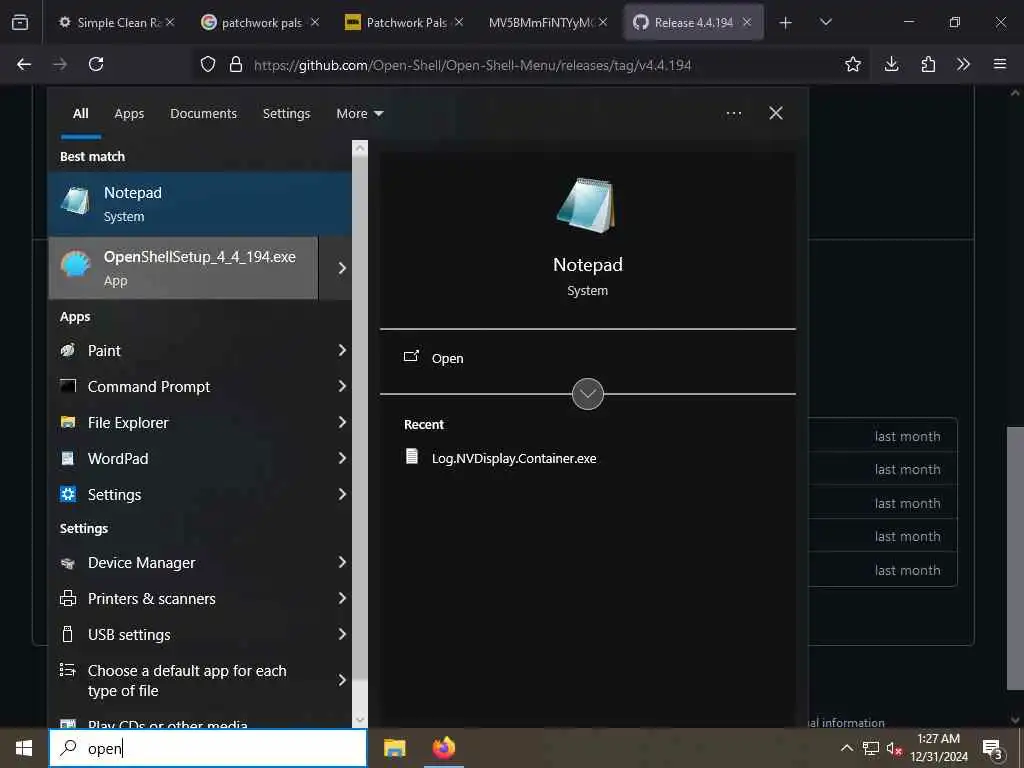Expand more Notepad actions with chevron
This screenshot has height=768, width=1024.
[588, 394]
